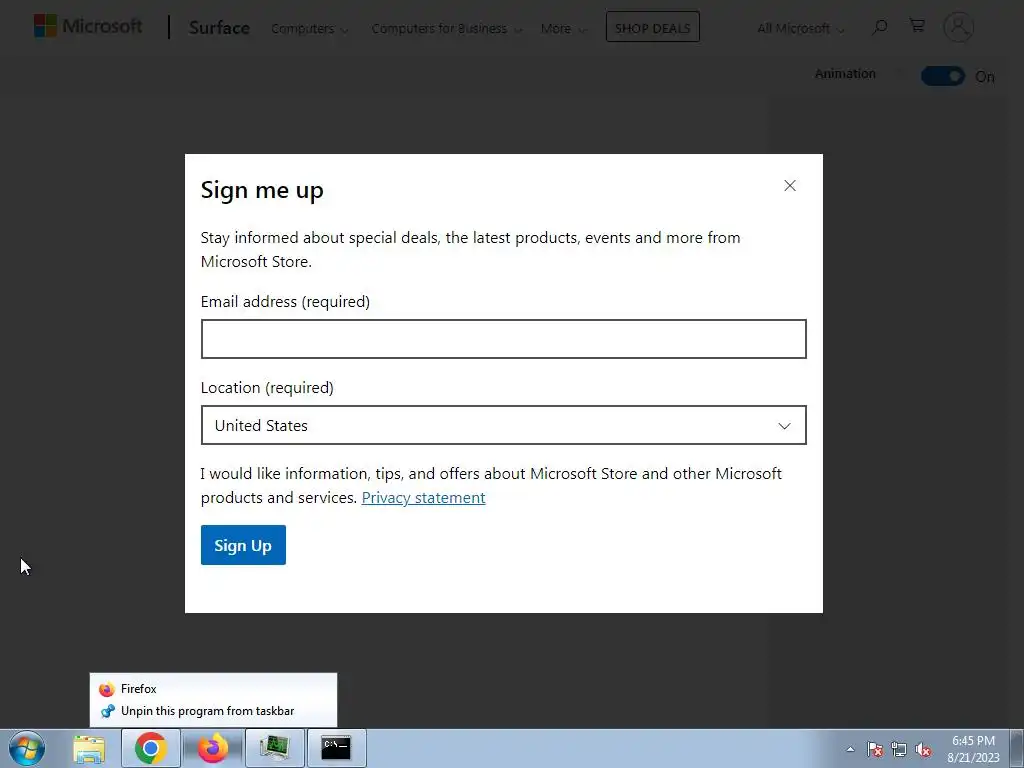Switch to Chrome in the taskbar

[x=151, y=748]
